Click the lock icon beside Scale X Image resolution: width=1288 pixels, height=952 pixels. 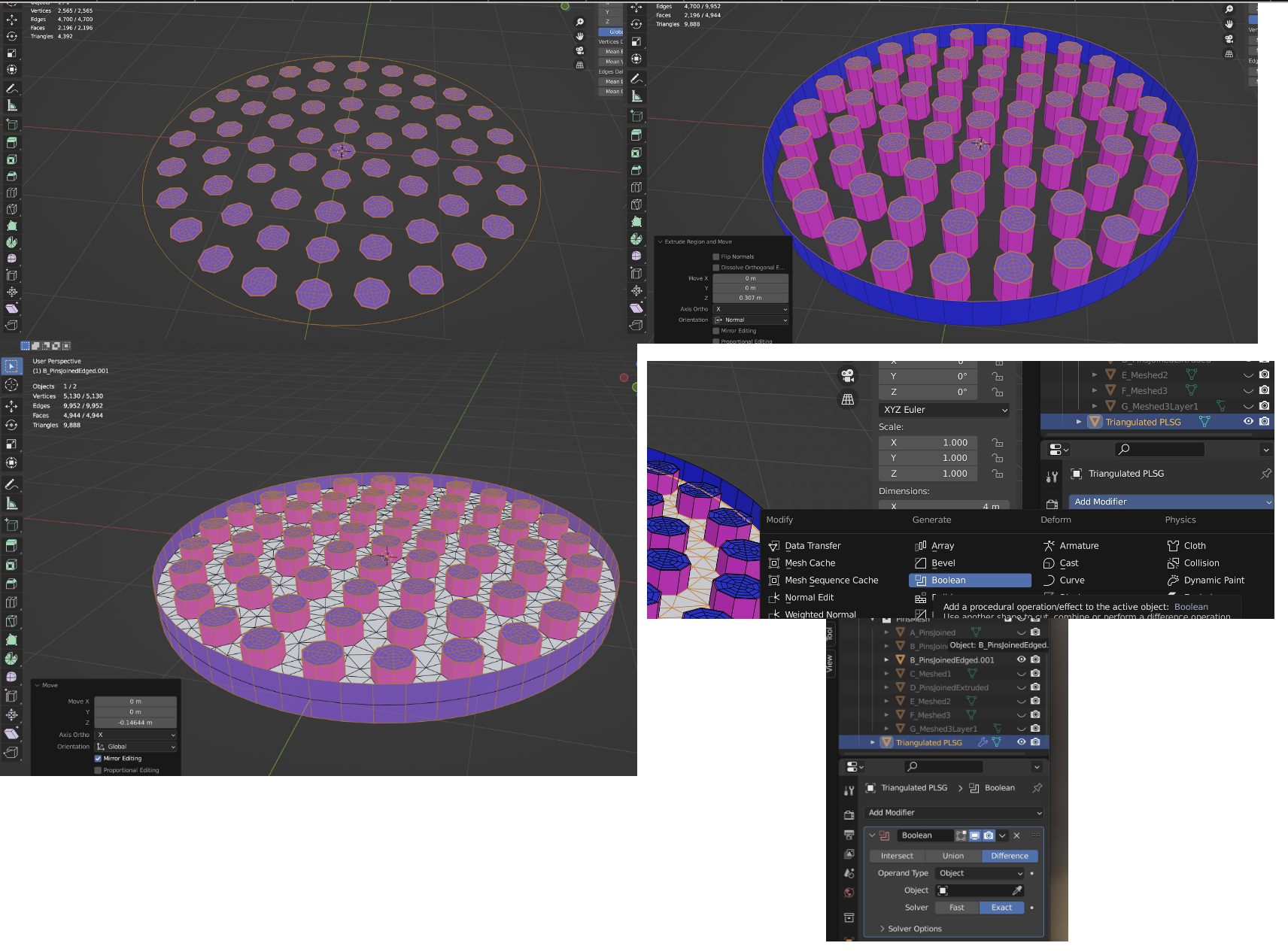coord(998,442)
